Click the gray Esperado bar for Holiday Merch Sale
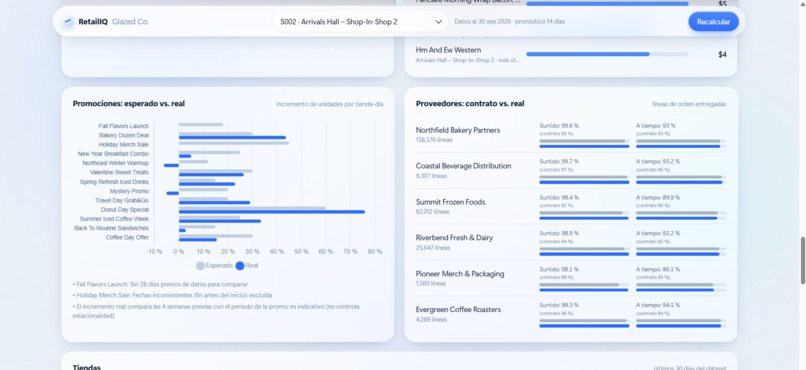 [x=234, y=143]
